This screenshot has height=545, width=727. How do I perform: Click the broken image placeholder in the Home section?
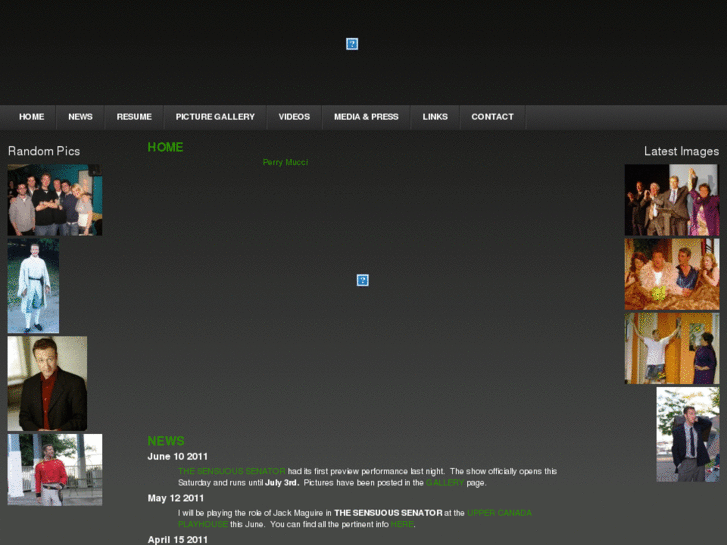[x=363, y=280]
